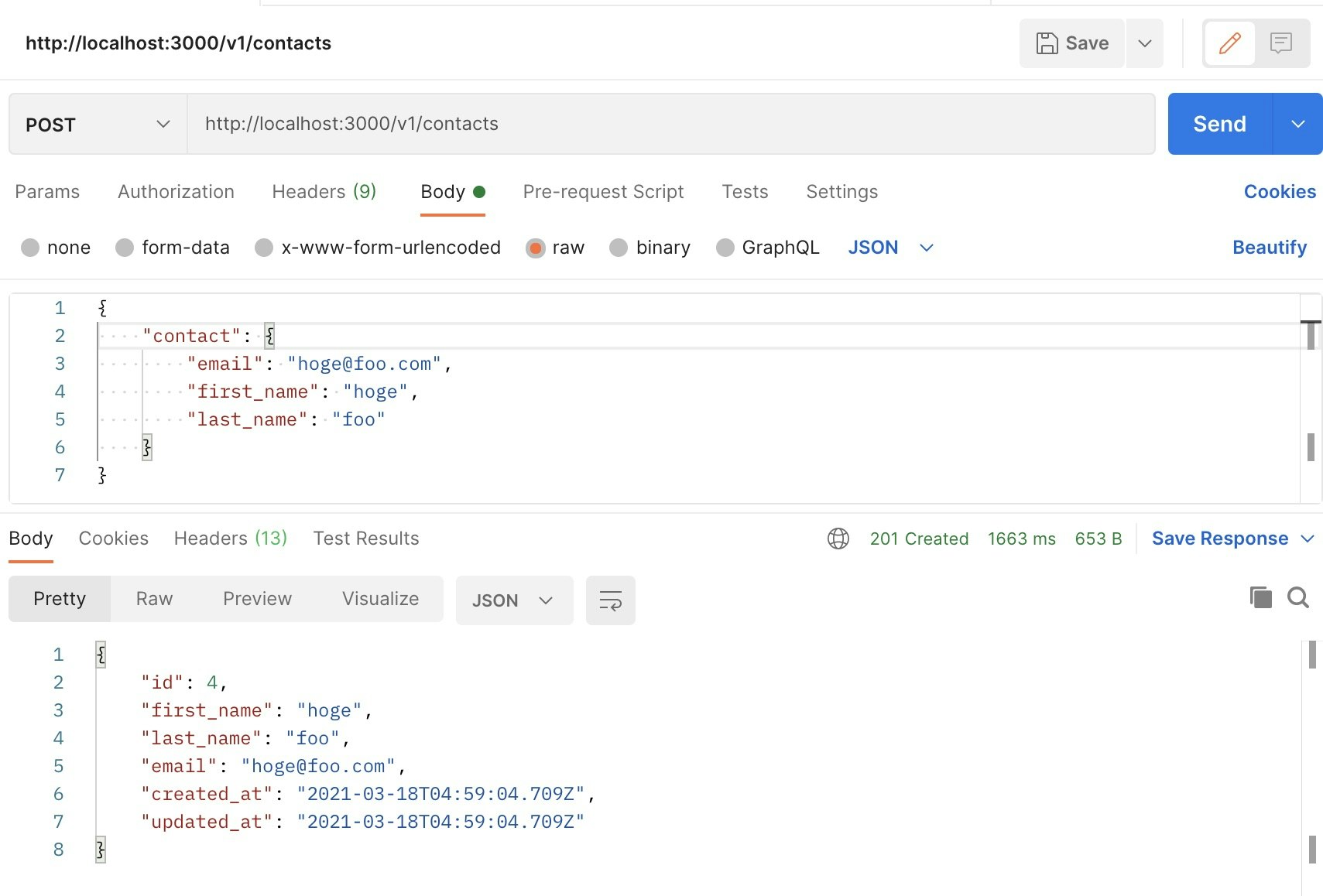
Task: Select the form-data radio option
Action: point(125,248)
